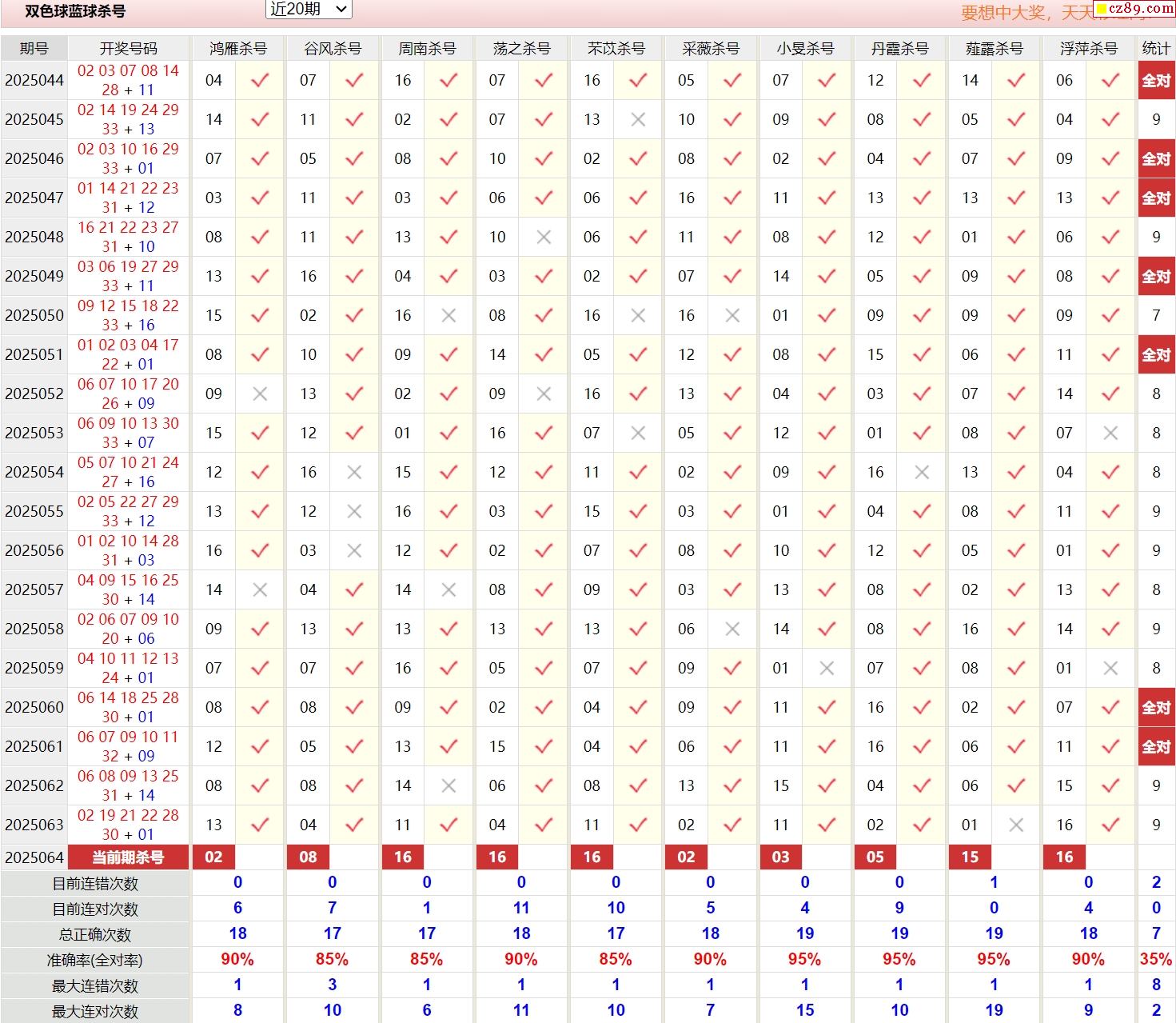This screenshot has height=1023, width=1176.
Task: Select period number 2025055
Action: point(34,511)
